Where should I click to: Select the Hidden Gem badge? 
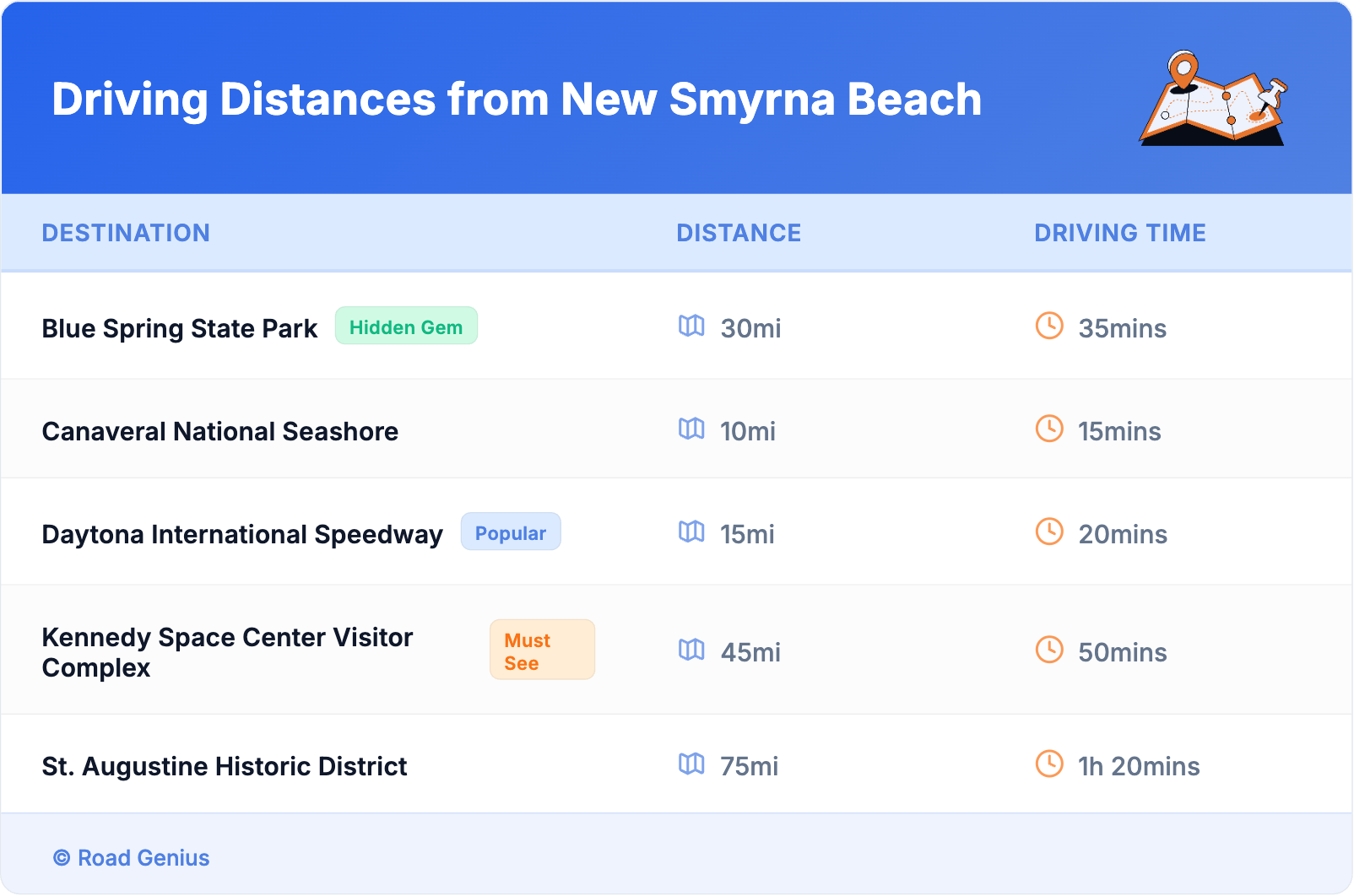[x=406, y=327]
